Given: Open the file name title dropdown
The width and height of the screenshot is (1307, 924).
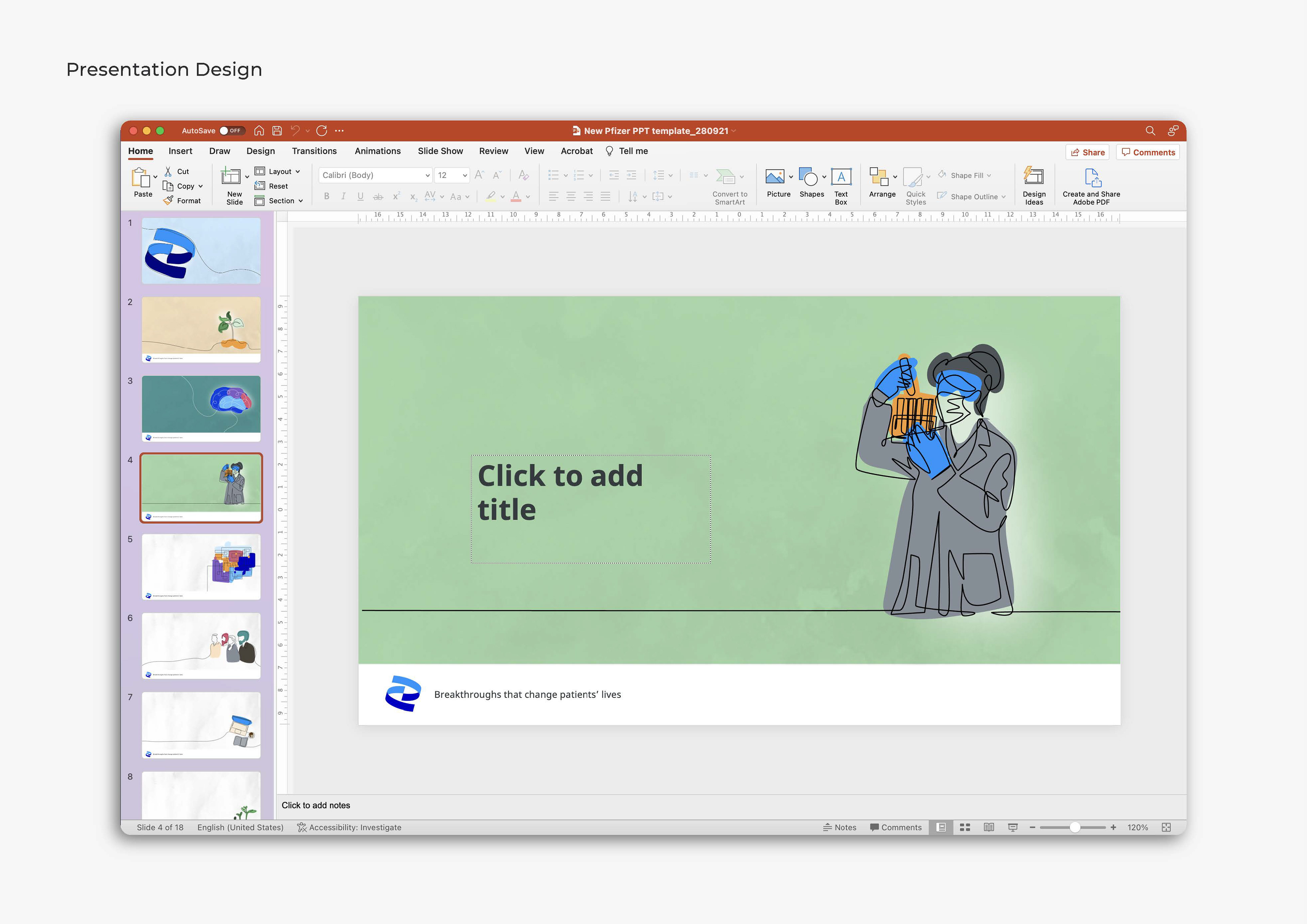Looking at the screenshot, I should click(734, 131).
